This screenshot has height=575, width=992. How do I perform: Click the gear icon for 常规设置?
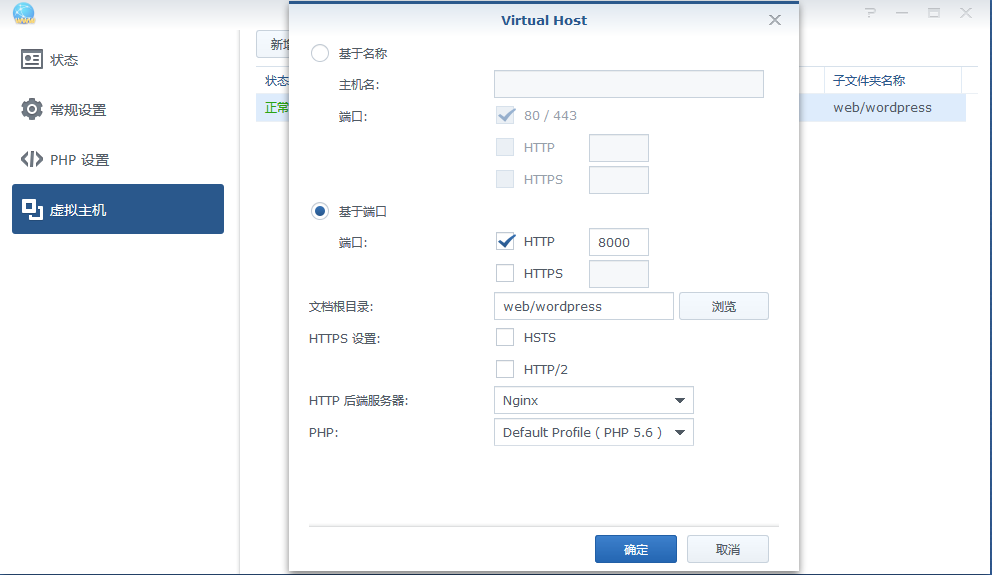pyautogui.click(x=32, y=109)
